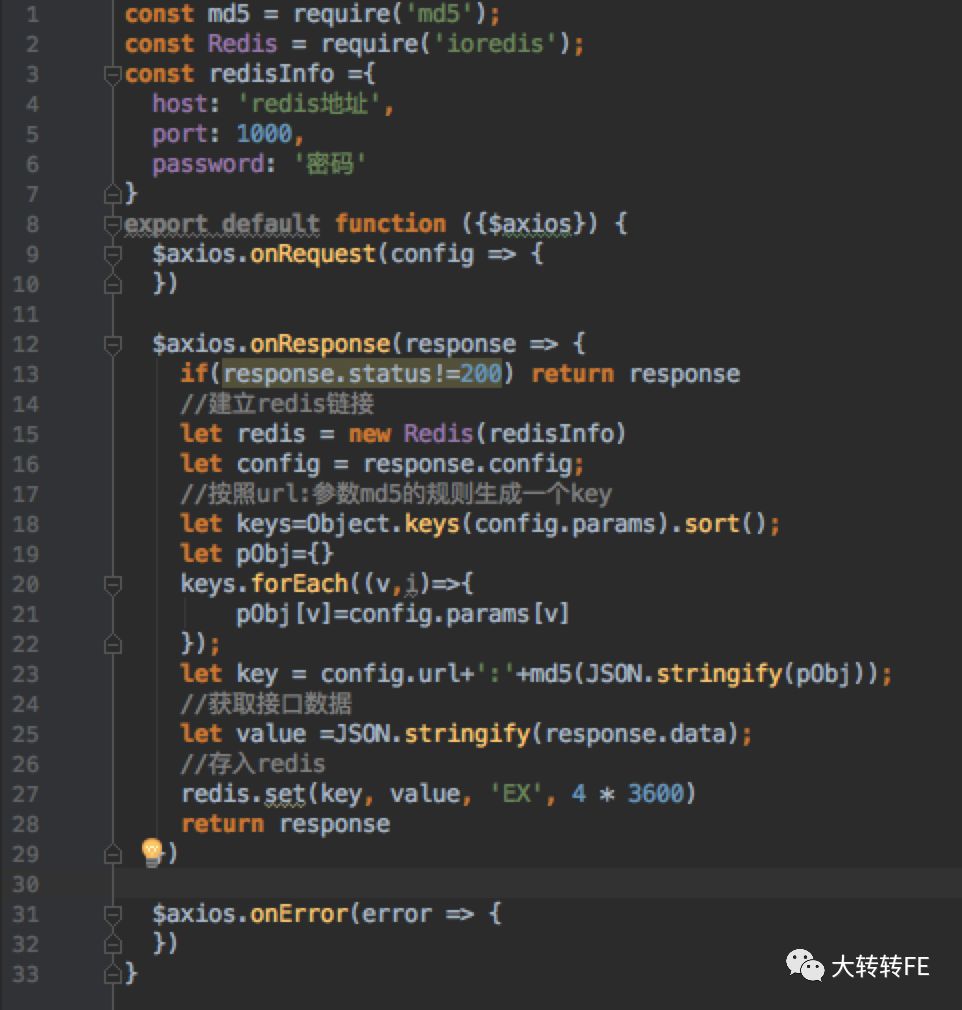
Task: Click line number 30 in the gutter
Action: coord(26,884)
